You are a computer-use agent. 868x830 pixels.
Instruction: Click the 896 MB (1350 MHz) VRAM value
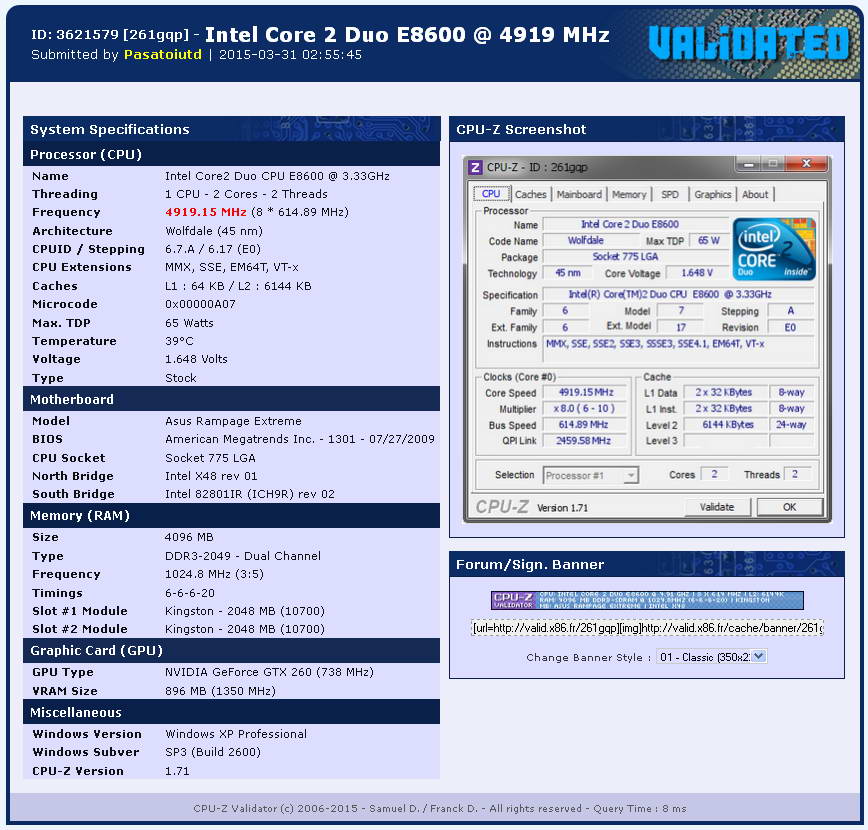pyautogui.click(x=220, y=691)
